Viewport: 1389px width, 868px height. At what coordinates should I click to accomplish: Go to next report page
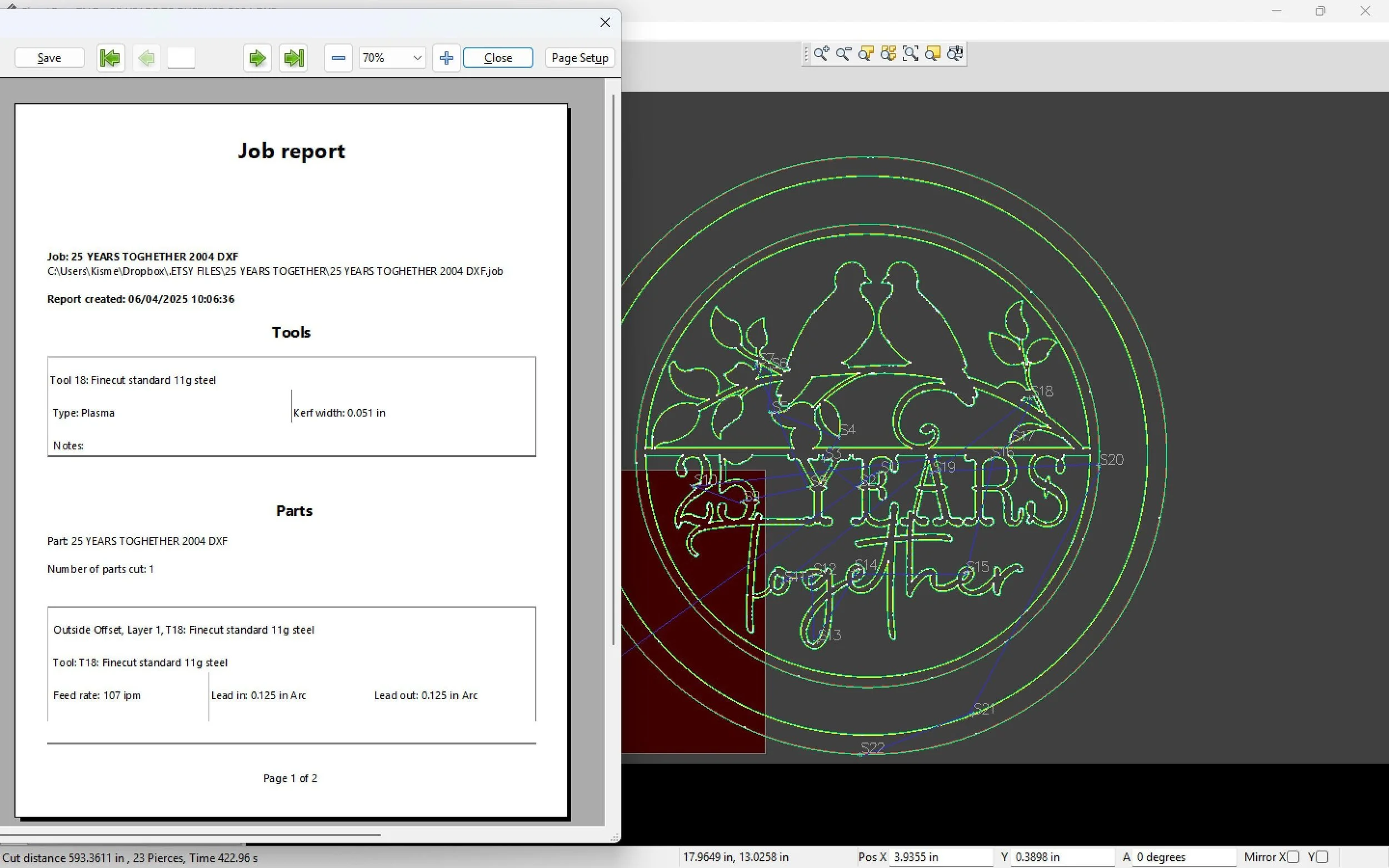257,58
